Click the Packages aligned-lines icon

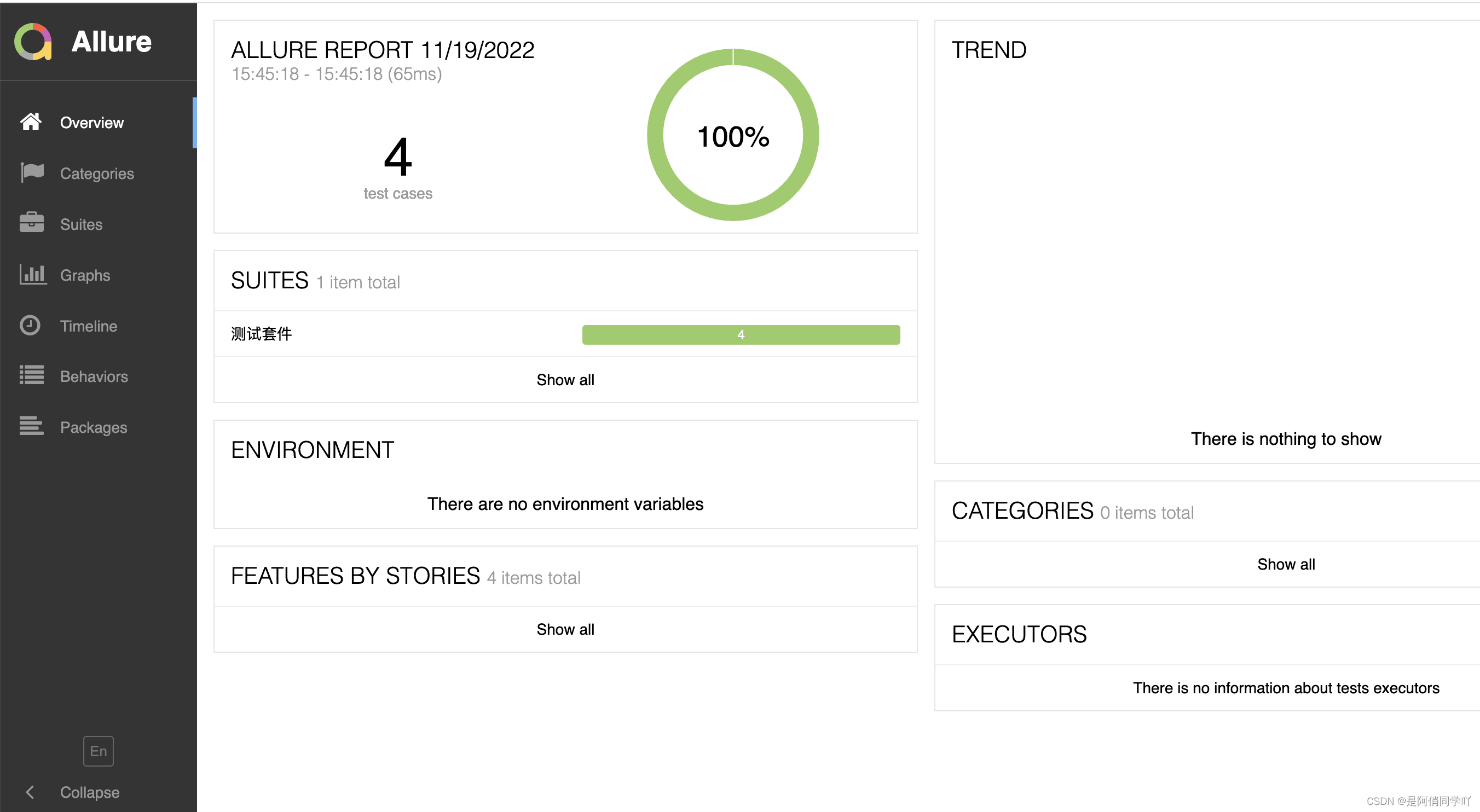pyautogui.click(x=32, y=426)
